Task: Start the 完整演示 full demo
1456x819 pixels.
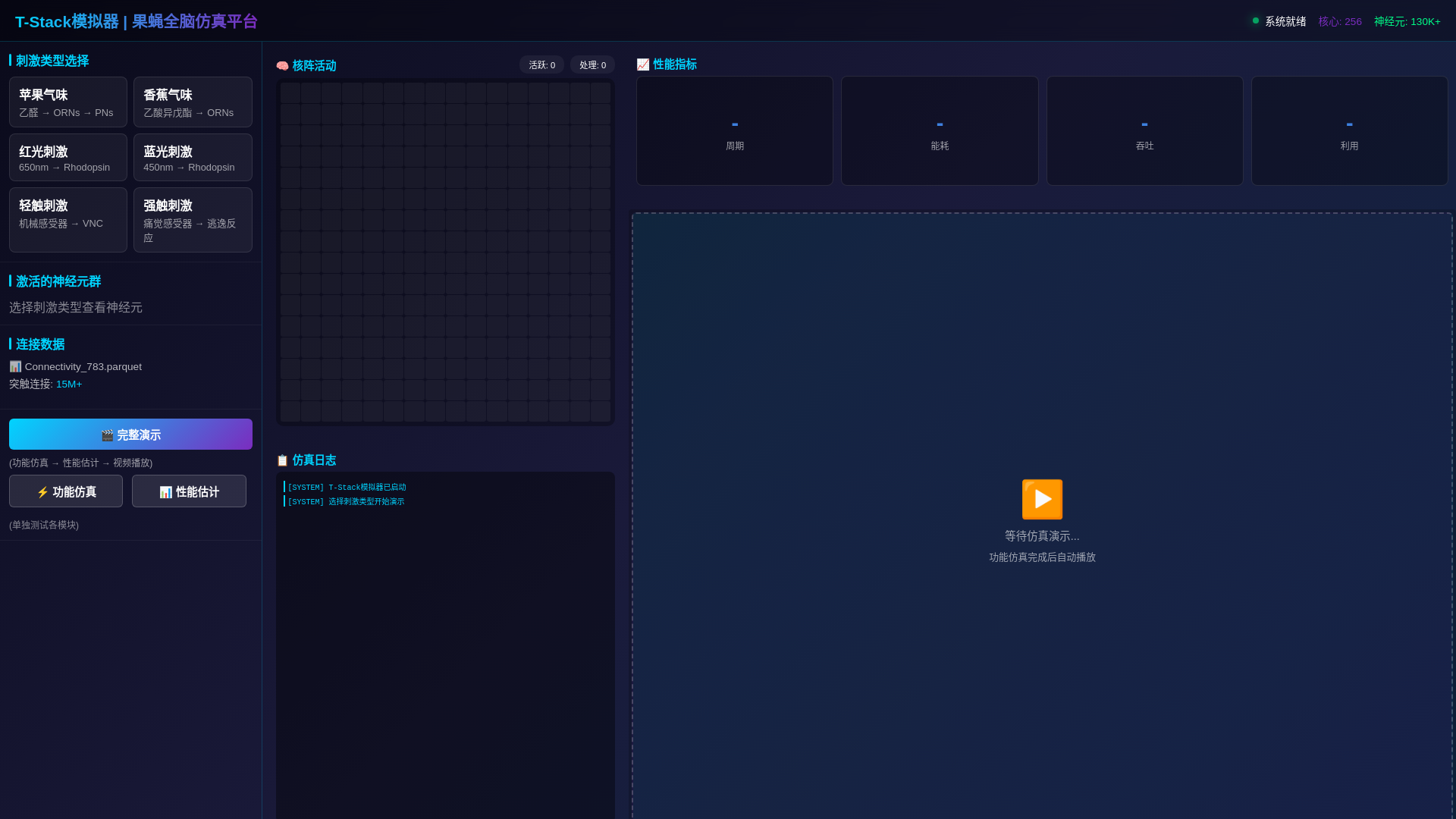Action: (x=130, y=435)
